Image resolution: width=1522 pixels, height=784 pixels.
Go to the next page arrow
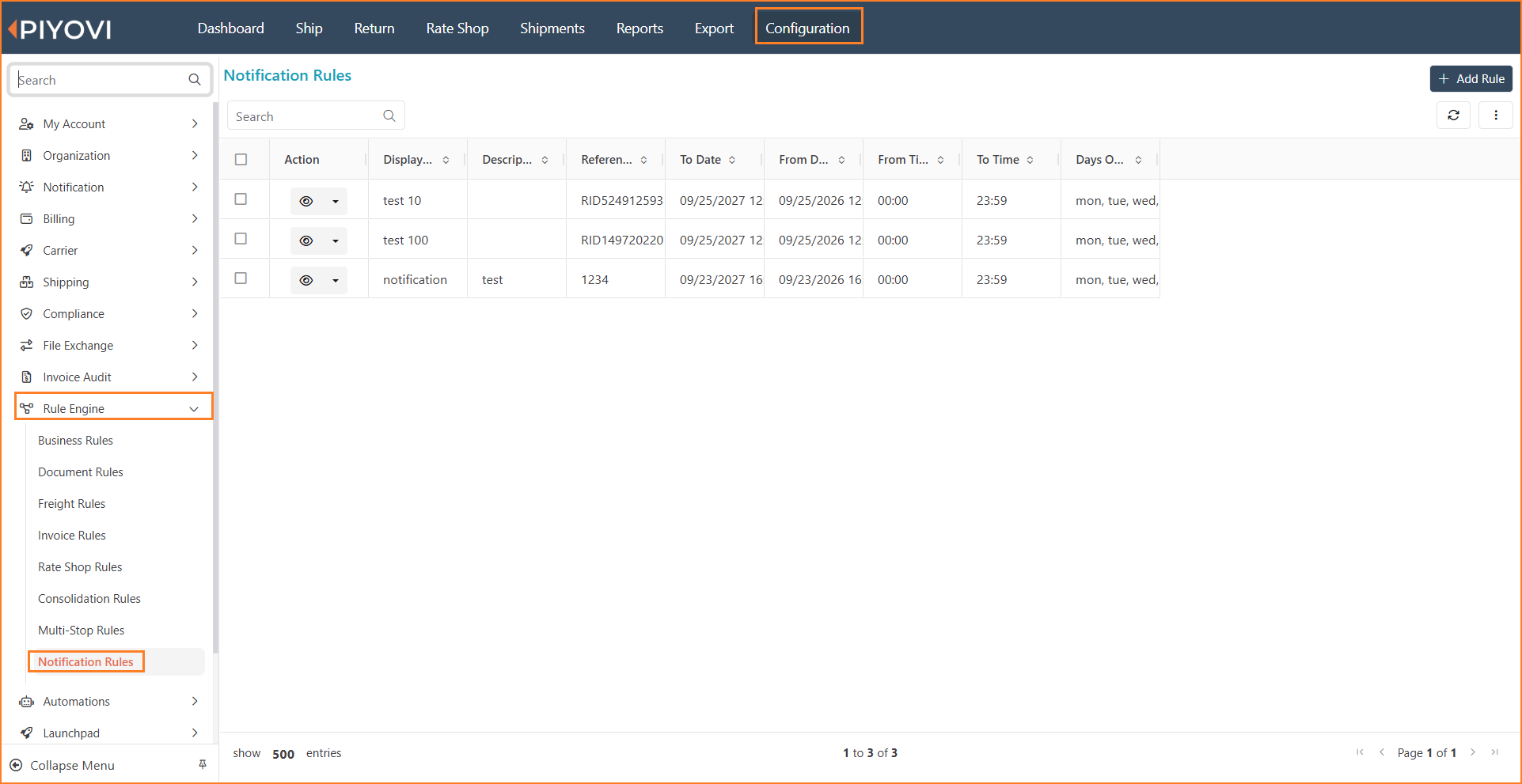click(1473, 752)
